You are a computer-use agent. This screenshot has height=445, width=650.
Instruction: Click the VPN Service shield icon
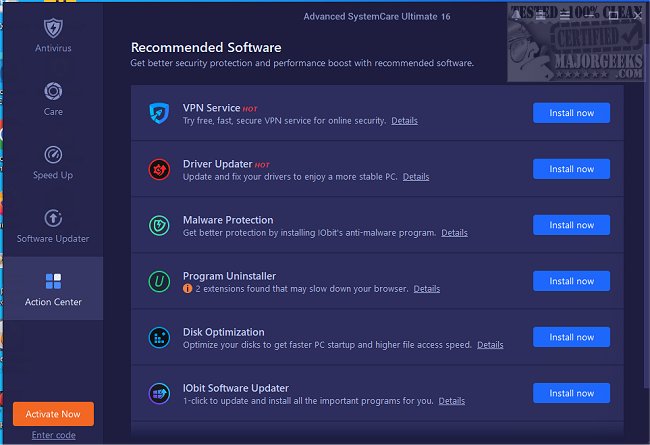158,113
